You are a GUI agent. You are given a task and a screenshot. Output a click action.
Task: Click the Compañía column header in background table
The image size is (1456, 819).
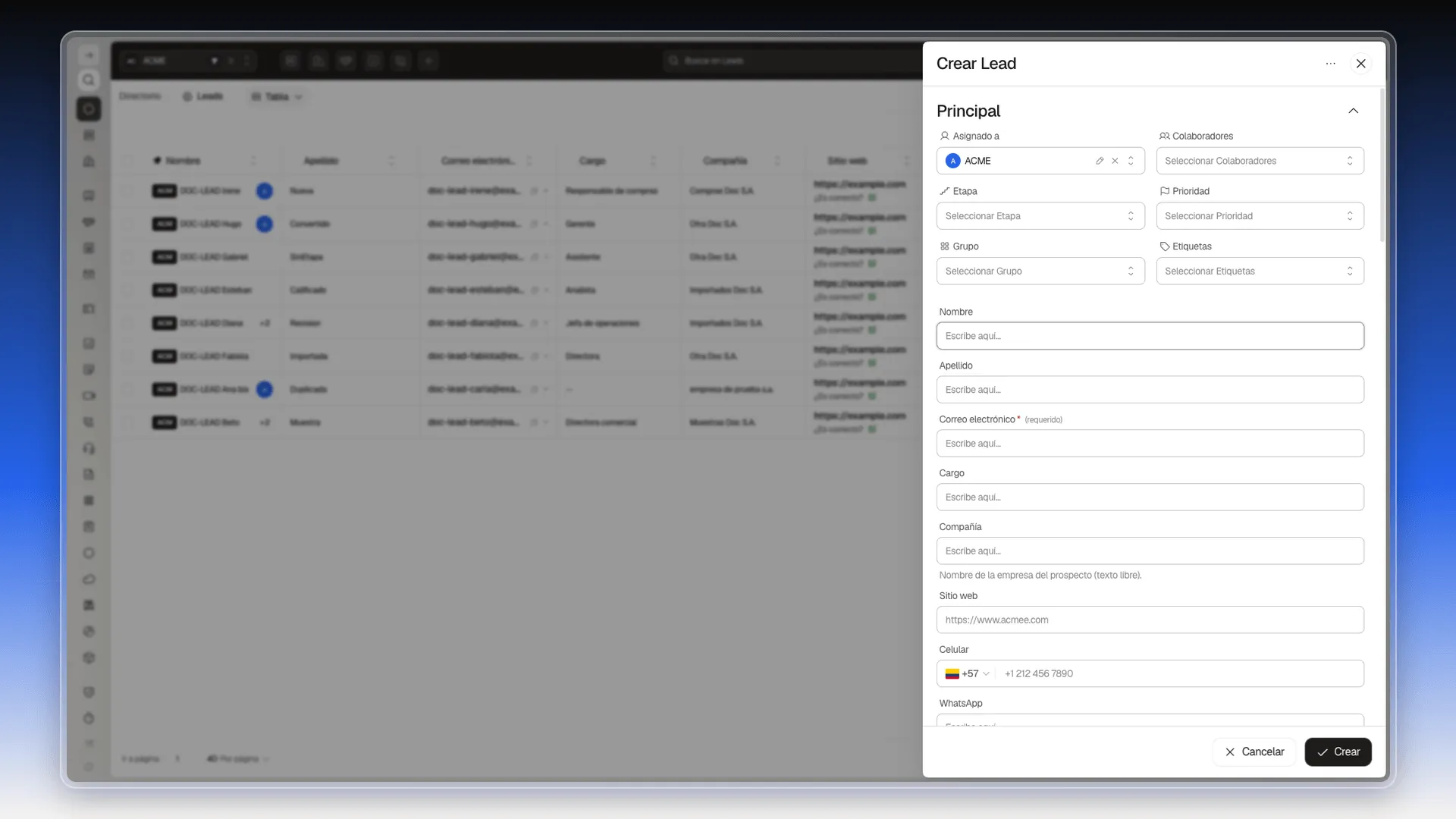(725, 161)
